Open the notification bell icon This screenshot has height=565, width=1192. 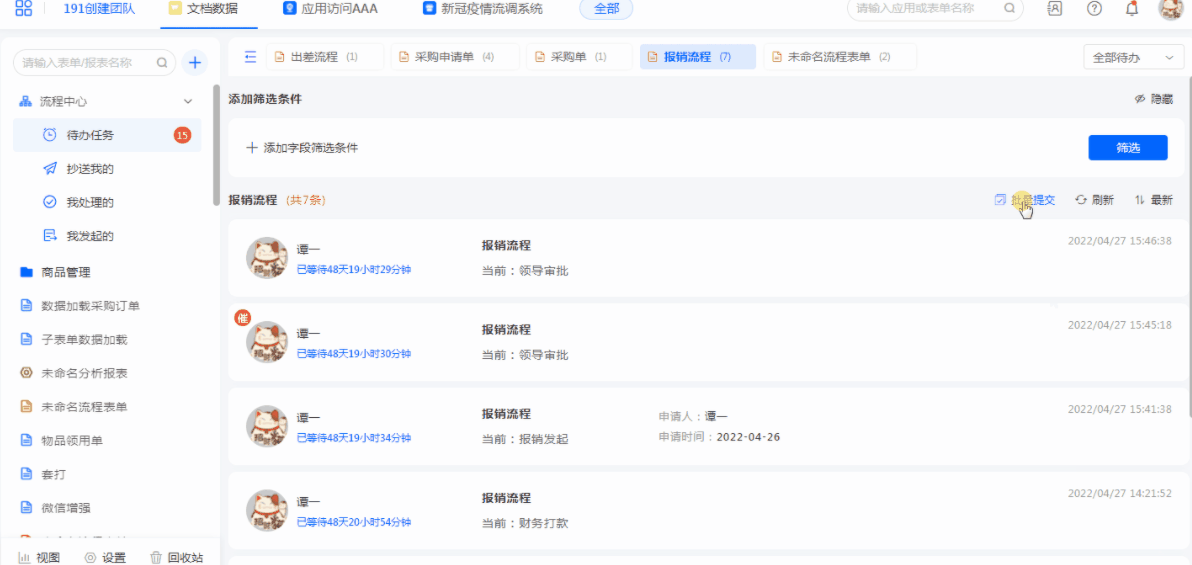tap(1132, 9)
